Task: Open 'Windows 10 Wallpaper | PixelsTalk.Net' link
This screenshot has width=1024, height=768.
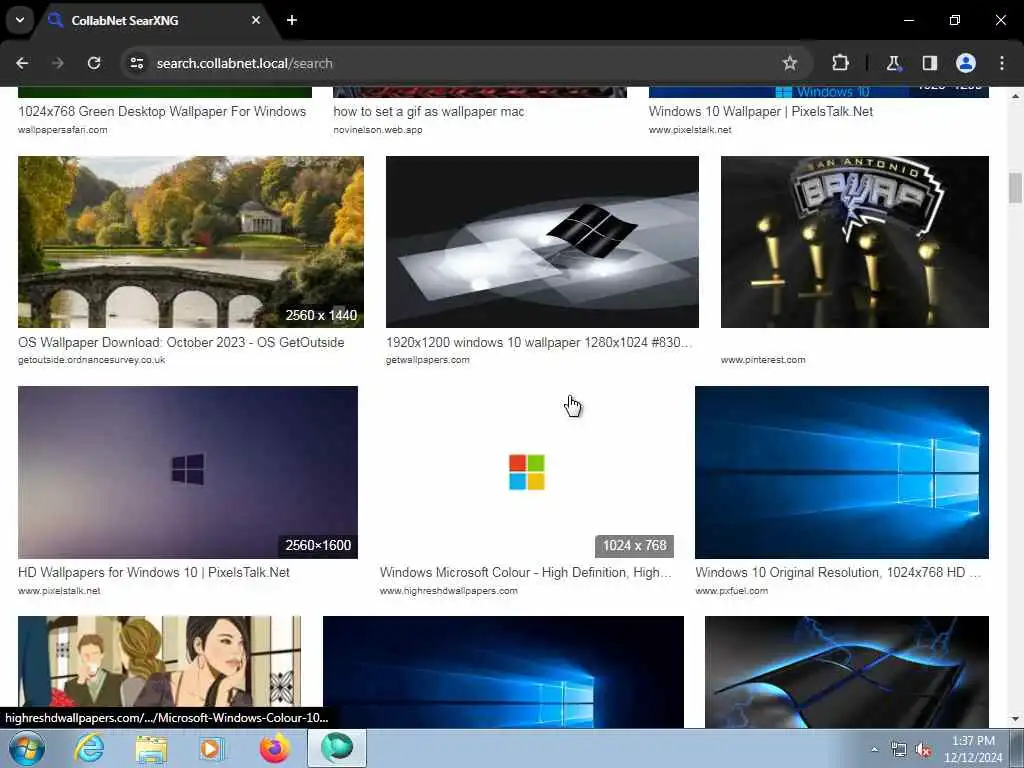Action: (761, 112)
